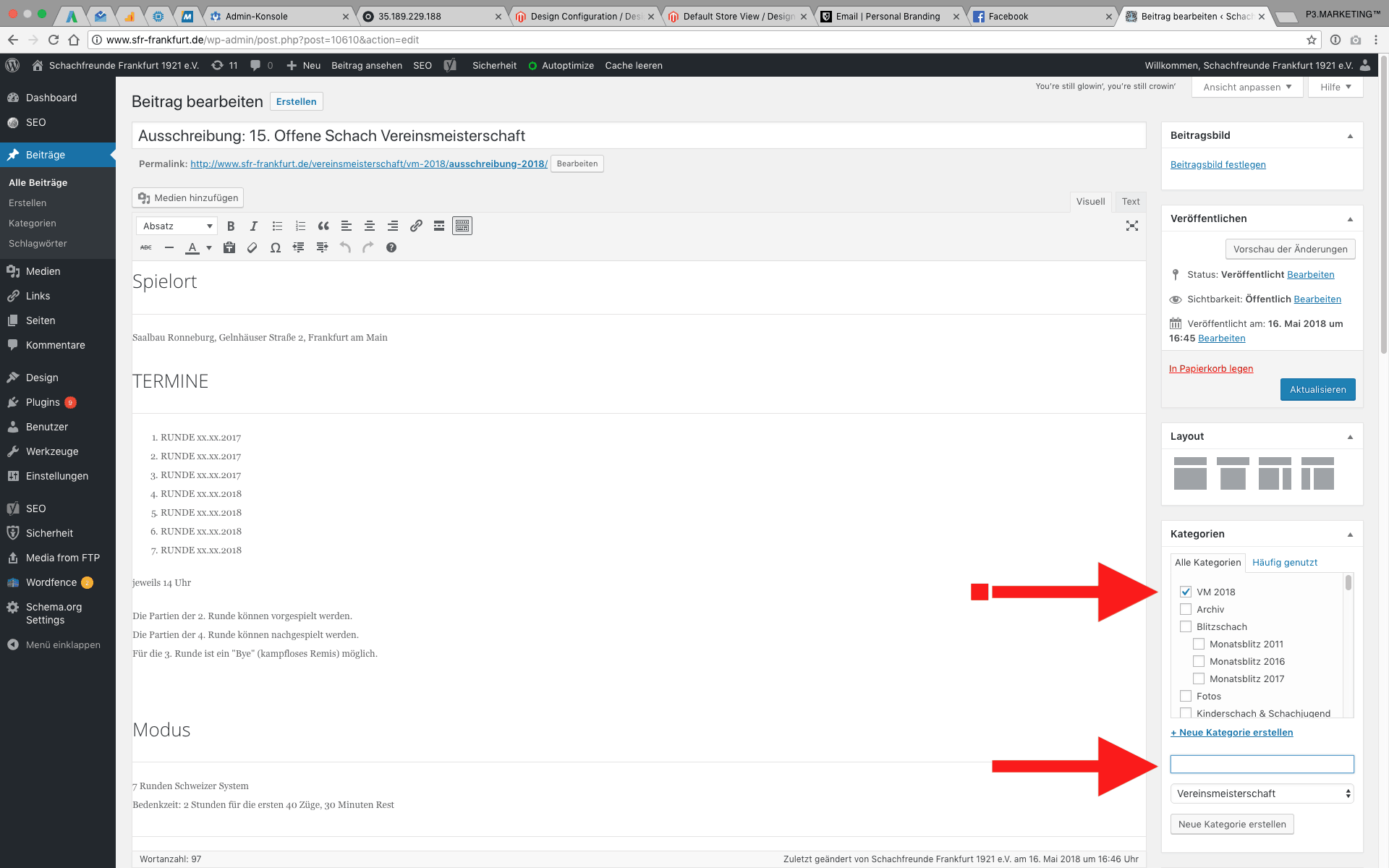This screenshot has width=1389, height=868.
Task: Click the bulleted list icon
Action: click(277, 226)
